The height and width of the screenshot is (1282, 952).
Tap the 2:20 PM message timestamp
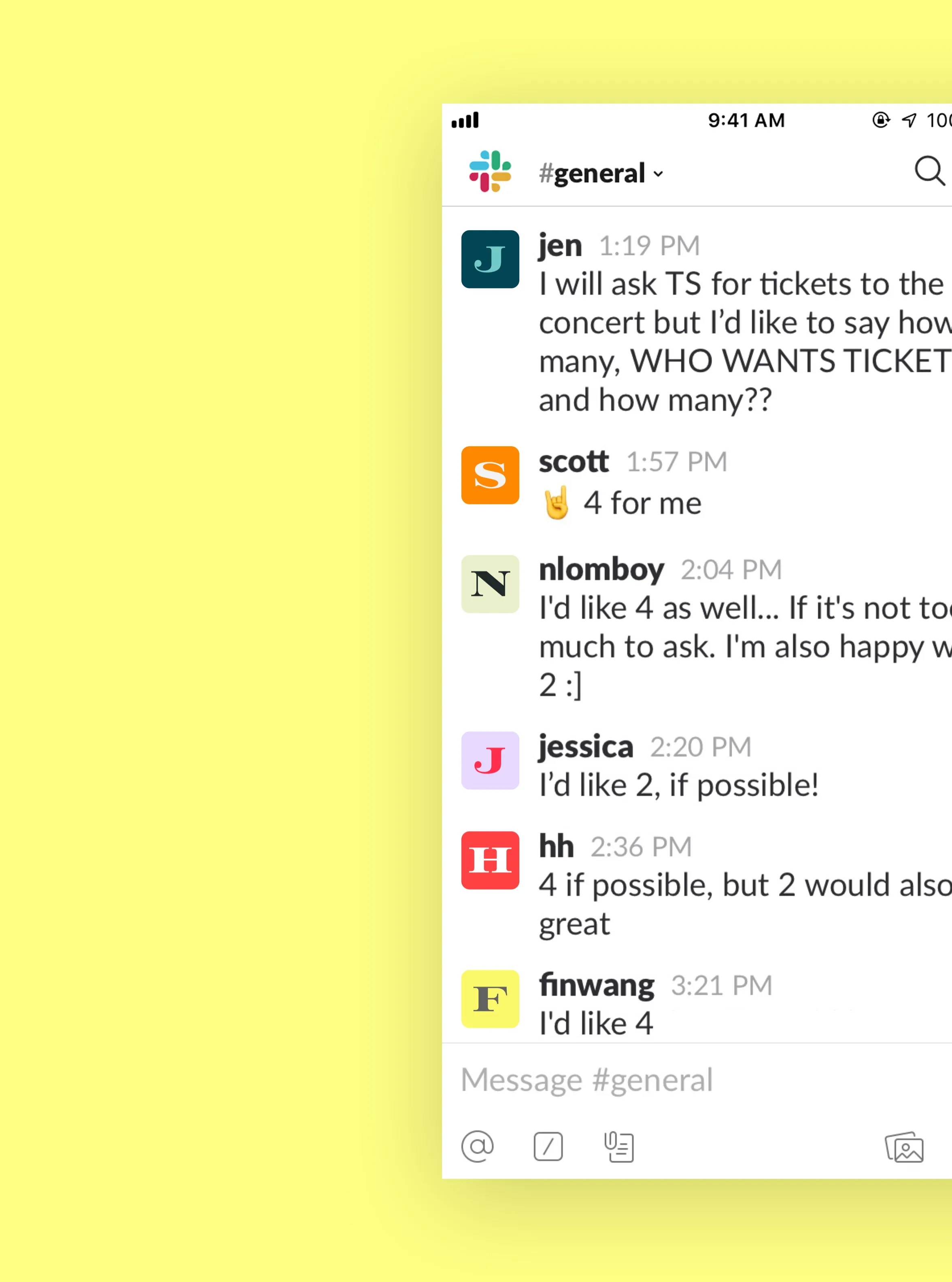701,747
